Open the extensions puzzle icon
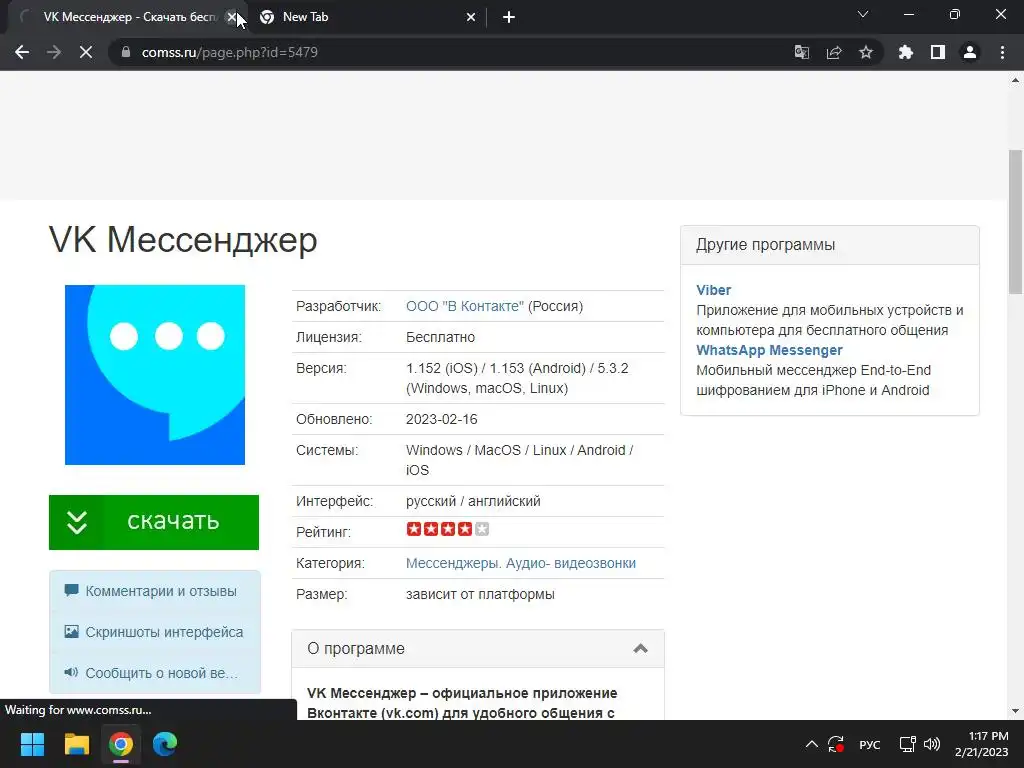The image size is (1024, 768). pyautogui.click(x=906, y=52)
